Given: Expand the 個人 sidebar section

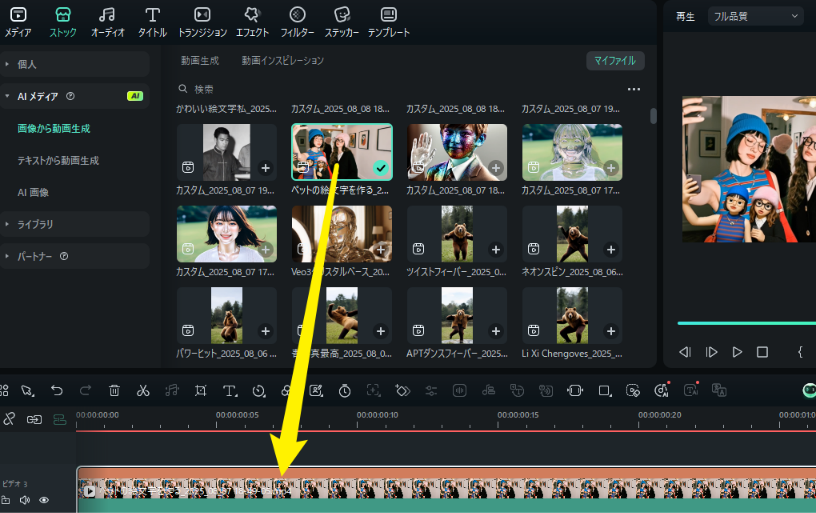Looking at the screenshot, I should 75,64.
